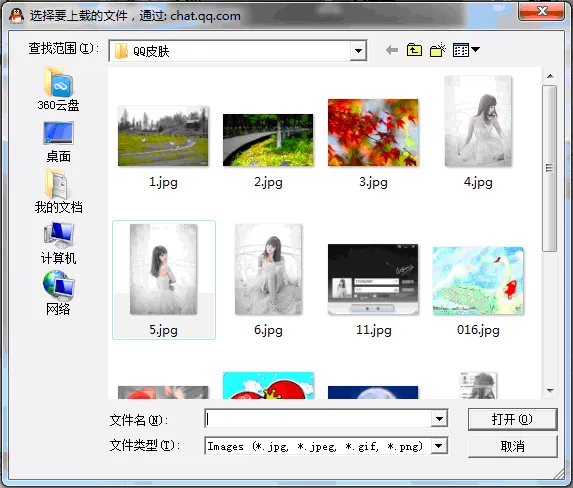Expand the 查找范围 folder dropdown
The width and height of the screenshot is (573, 488).
(358, 51)
